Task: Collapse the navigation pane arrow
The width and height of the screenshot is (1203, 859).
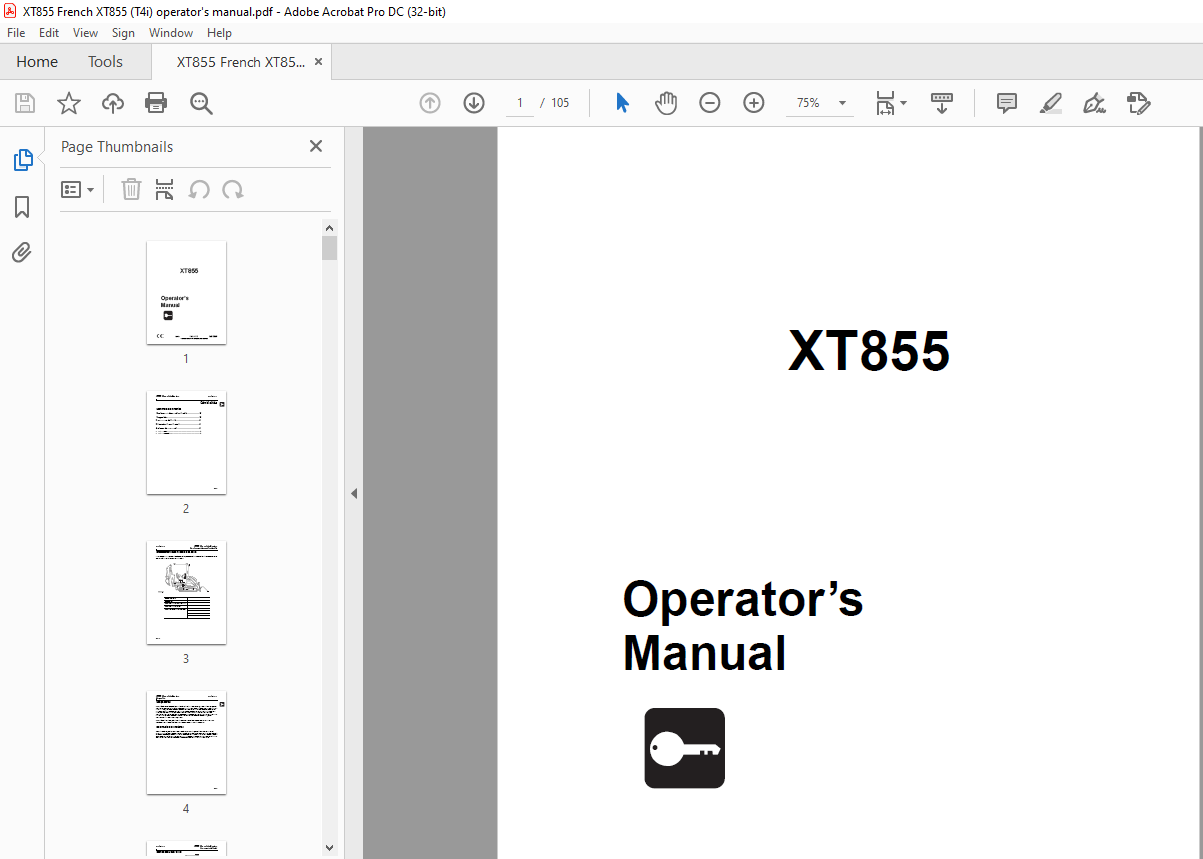Action: [x=353, y=493]
